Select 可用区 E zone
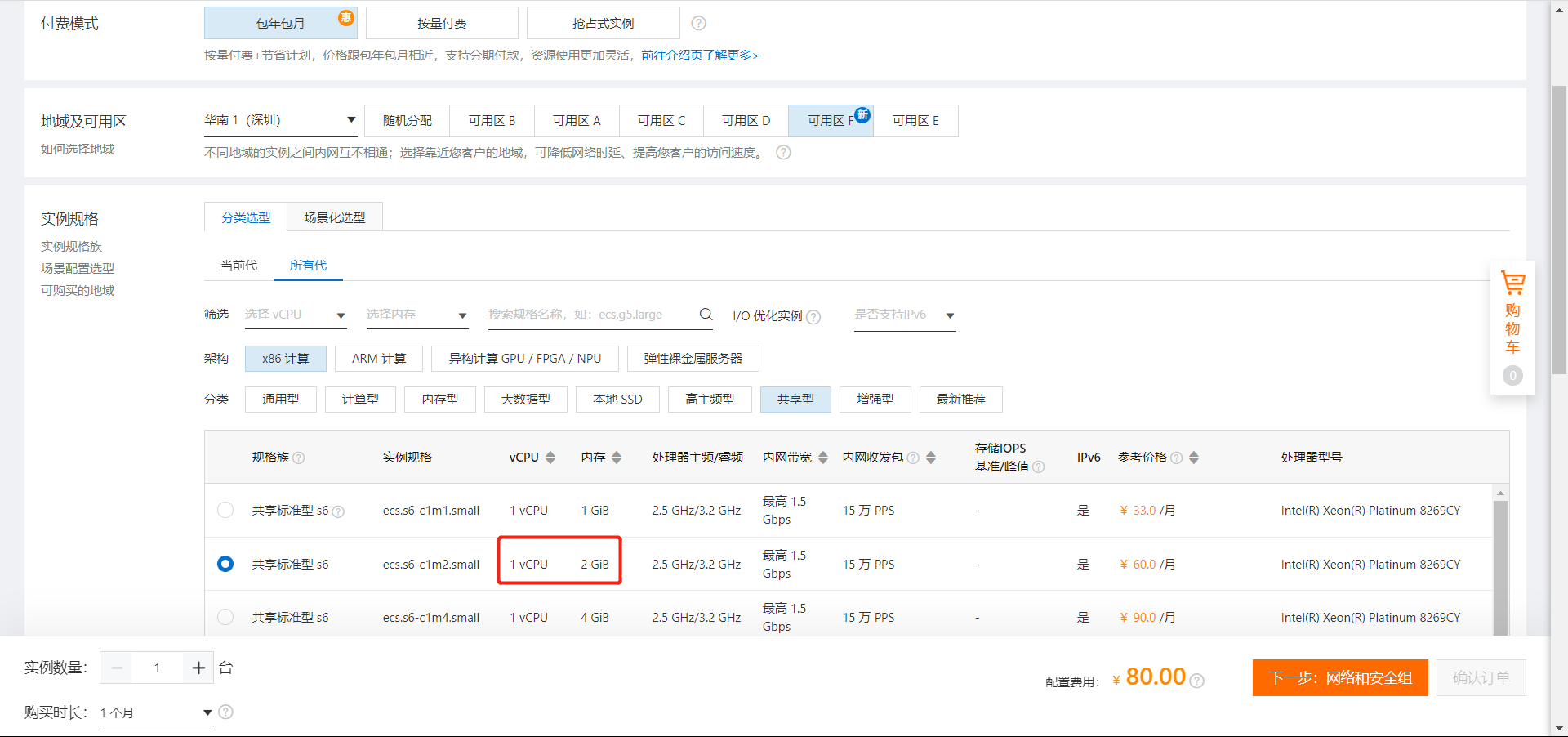Image resolution: width=1568 pixels, height=737 pixels. point(915,120)
